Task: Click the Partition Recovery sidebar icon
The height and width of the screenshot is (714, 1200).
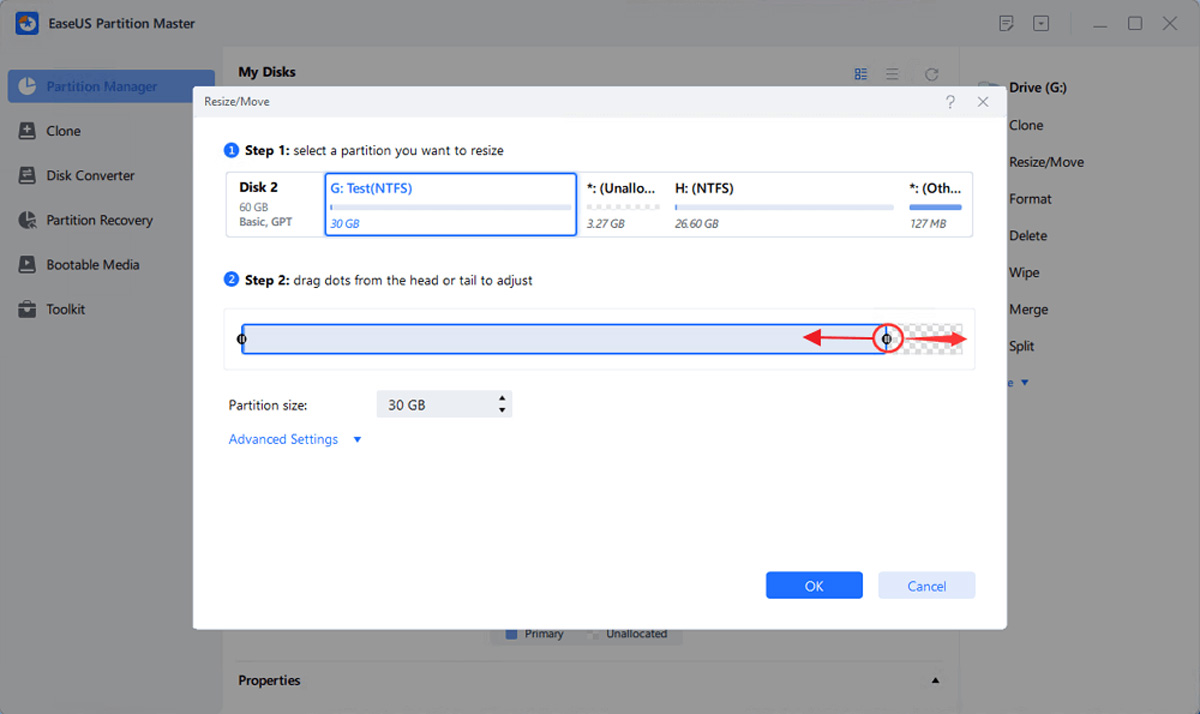Action: tap(27, 220)
